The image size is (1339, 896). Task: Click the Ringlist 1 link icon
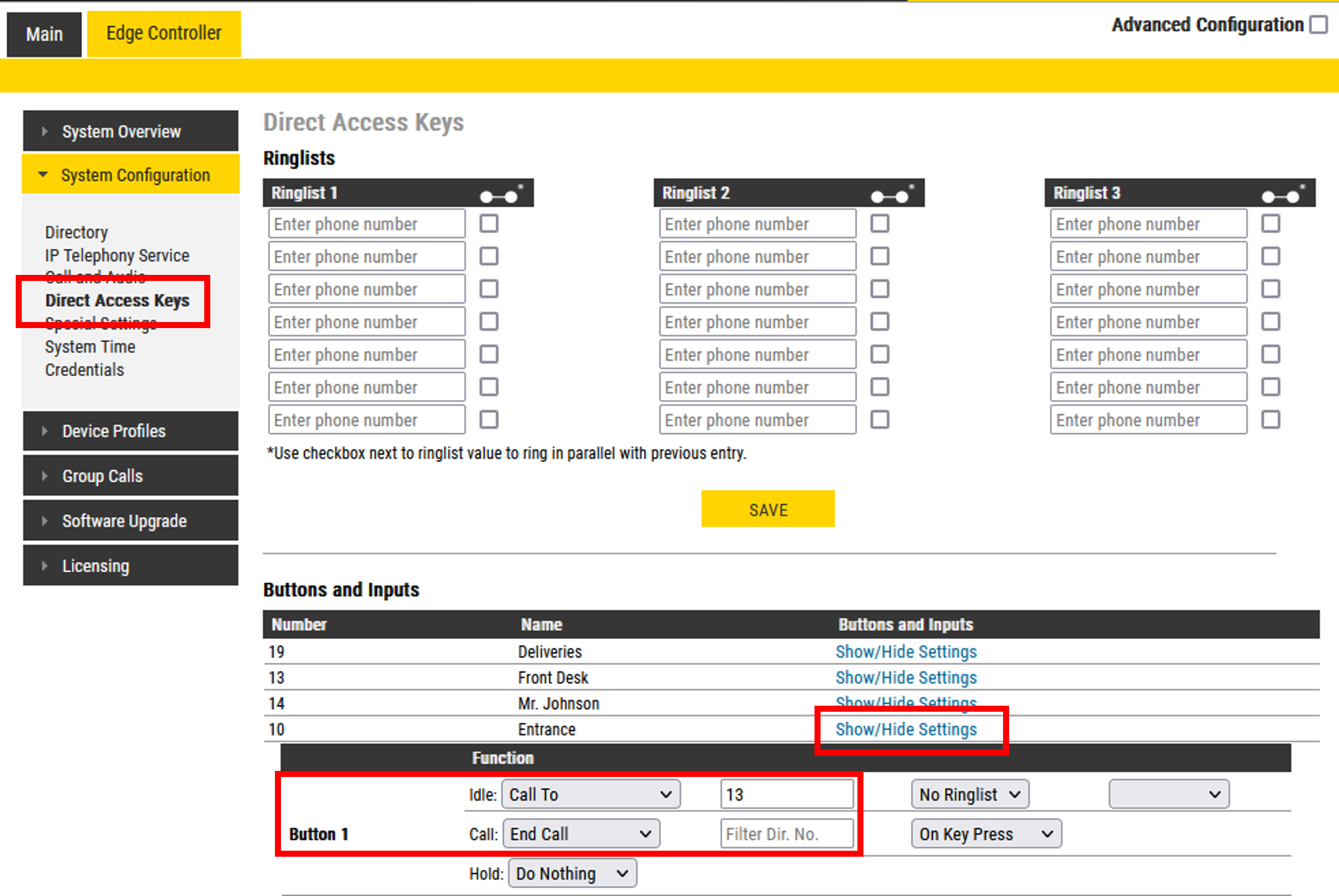pos(500,195)
